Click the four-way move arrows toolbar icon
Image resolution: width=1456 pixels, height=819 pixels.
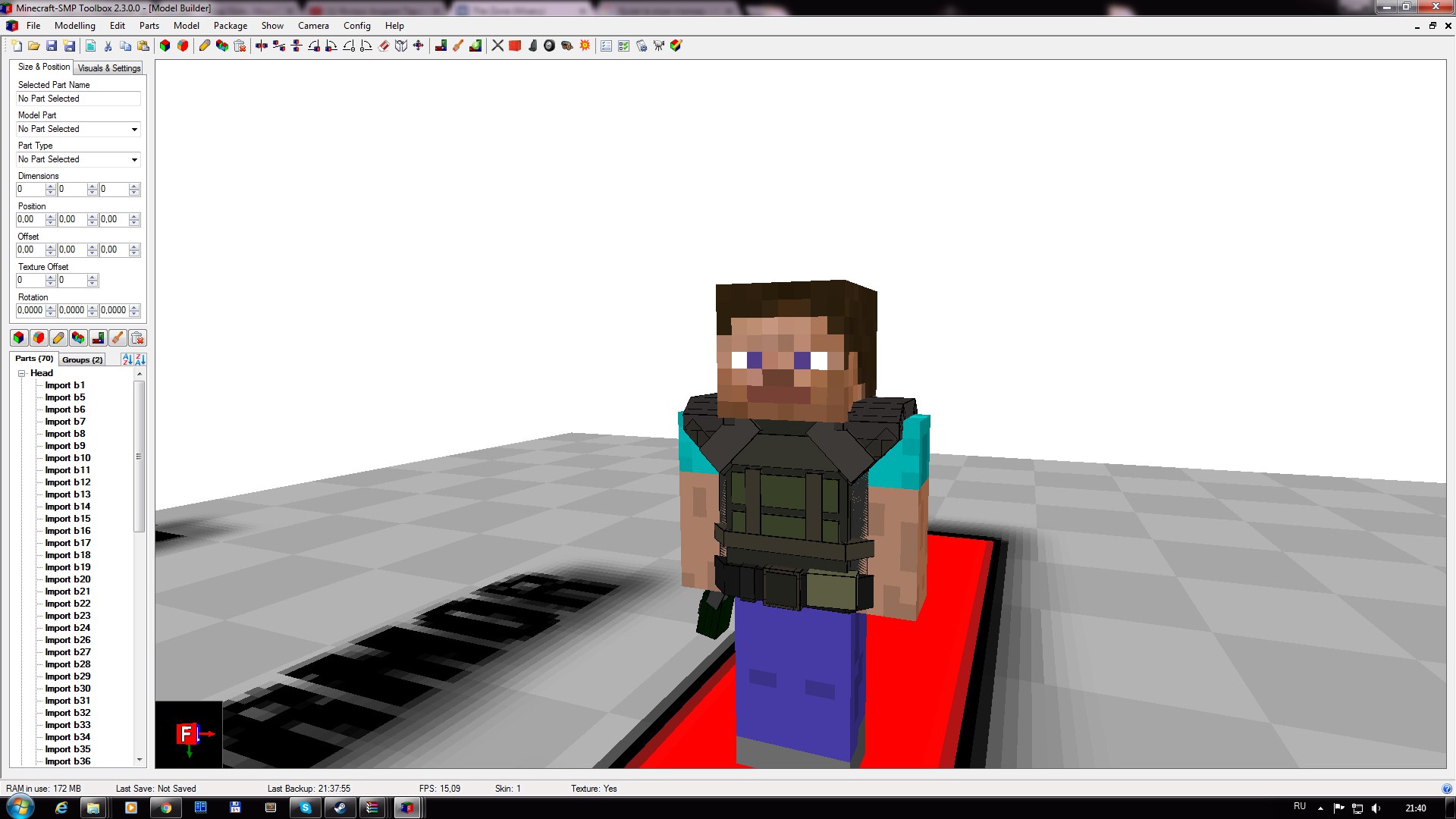click(419, 45)
